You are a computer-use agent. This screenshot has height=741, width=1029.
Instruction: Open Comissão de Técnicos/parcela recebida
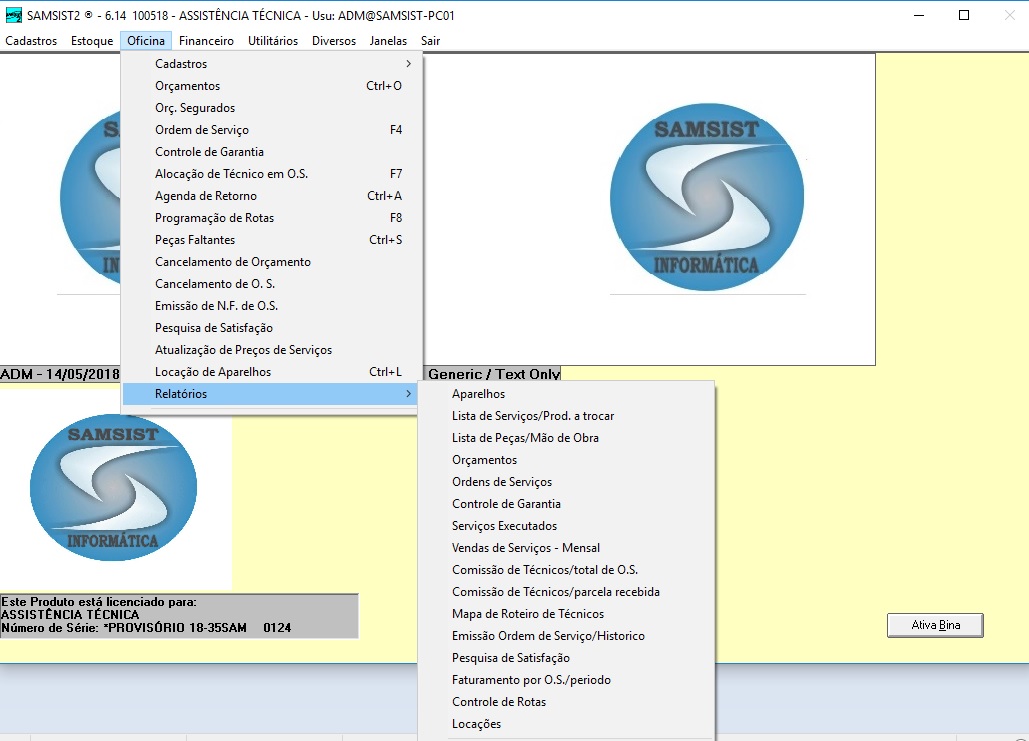click(566, 592)
